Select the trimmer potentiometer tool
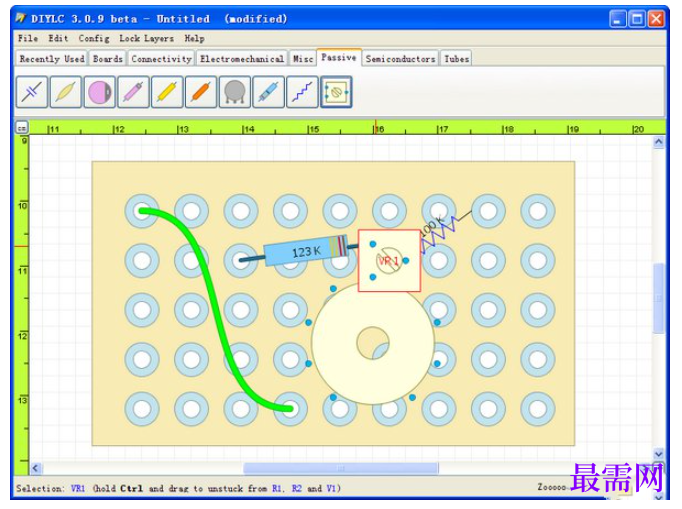 point(336,92)
